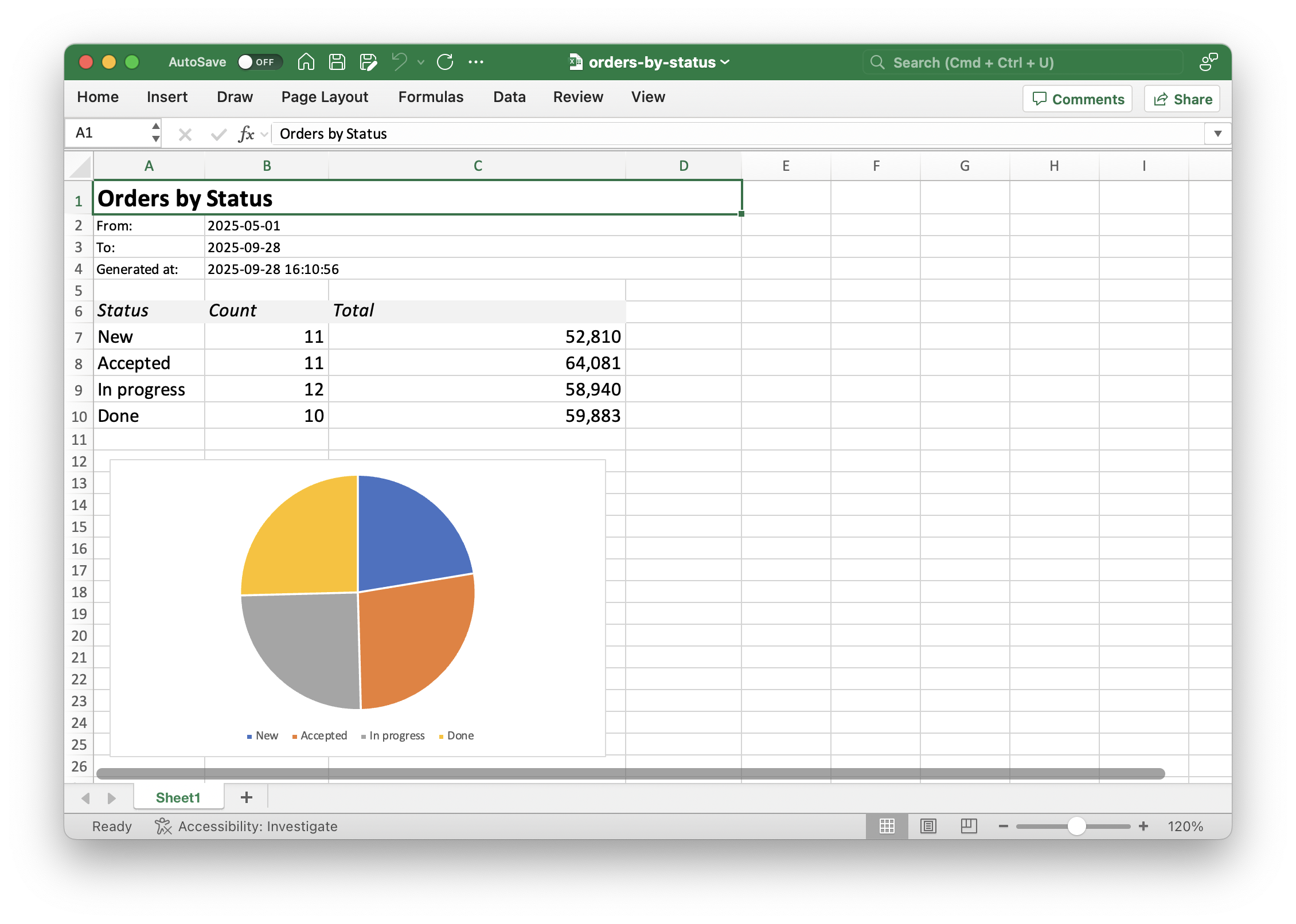Add a new sheet with the plus button

[247, 797]
